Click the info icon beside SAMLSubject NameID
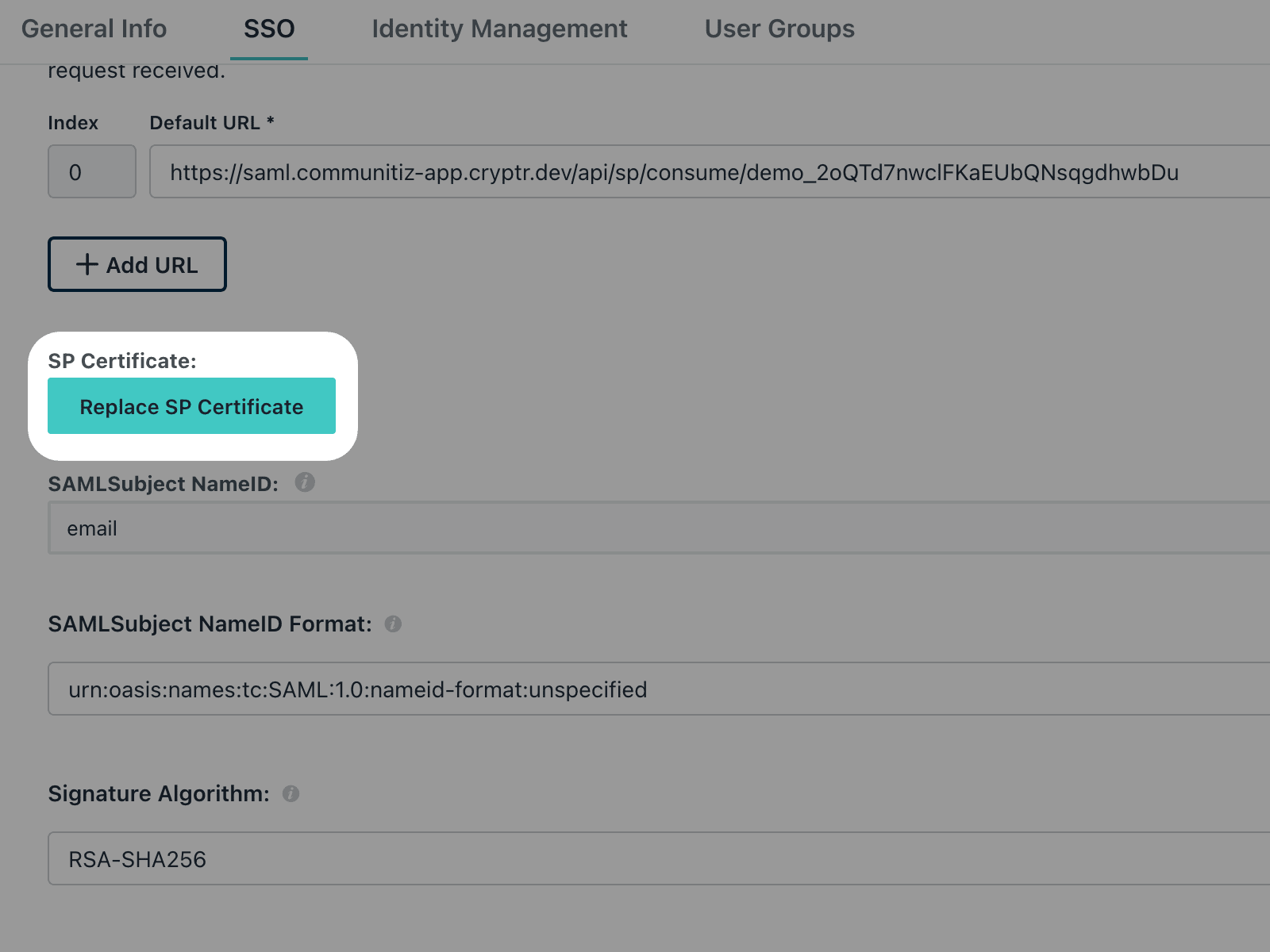Image resolution: width=1270 pixels, height=952 pixels. (305, 482)
